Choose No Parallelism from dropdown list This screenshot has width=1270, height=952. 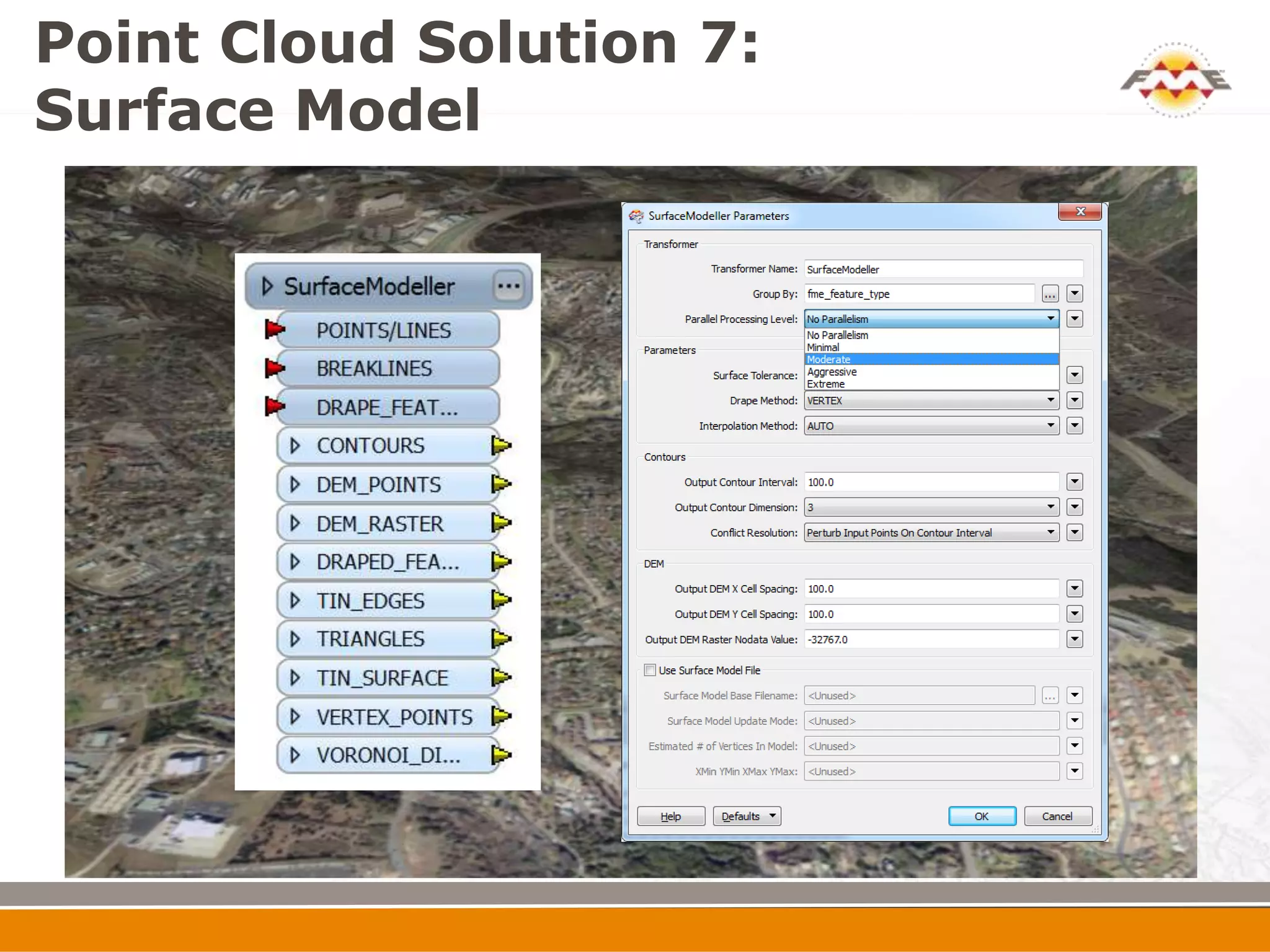[931, 335]
